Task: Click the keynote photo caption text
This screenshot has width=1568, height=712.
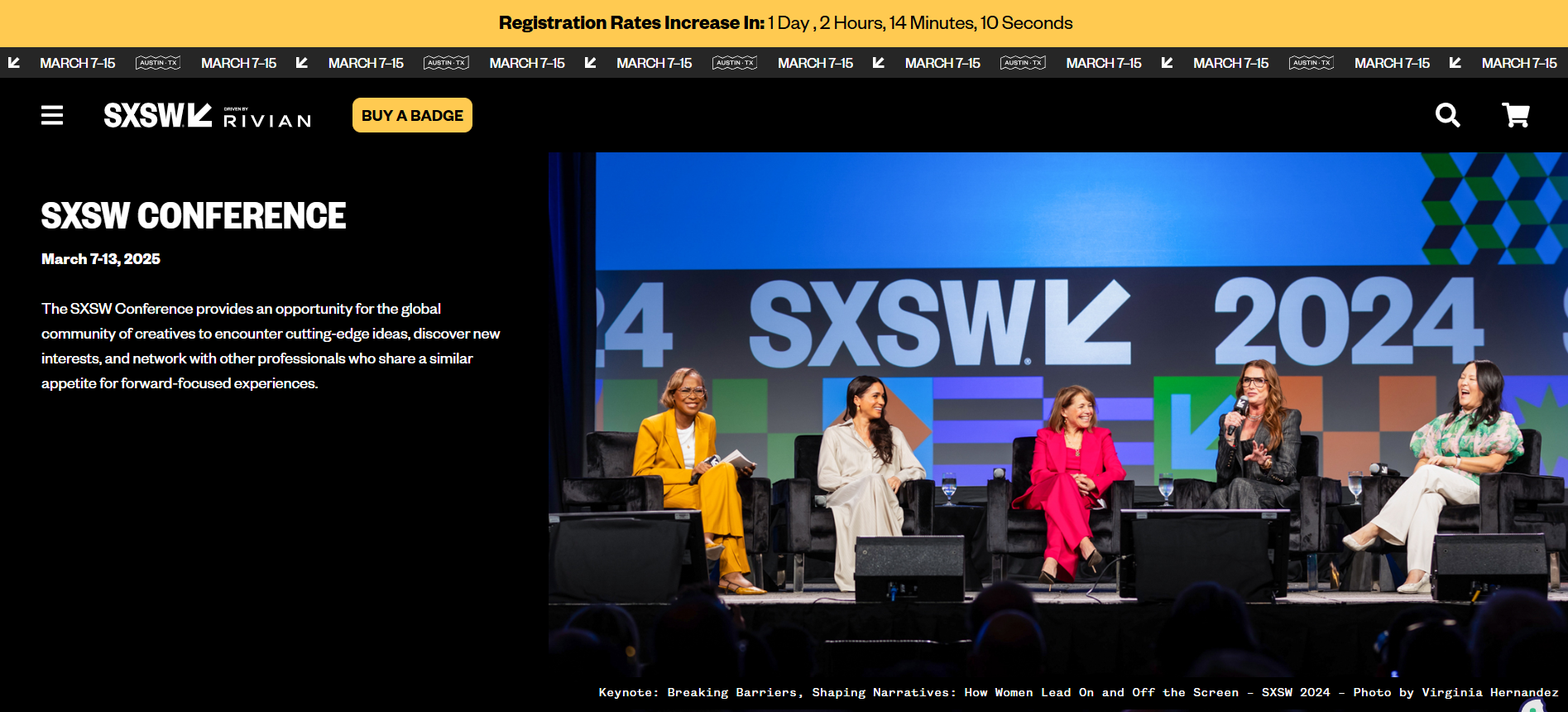Action: coord(1078,692)
